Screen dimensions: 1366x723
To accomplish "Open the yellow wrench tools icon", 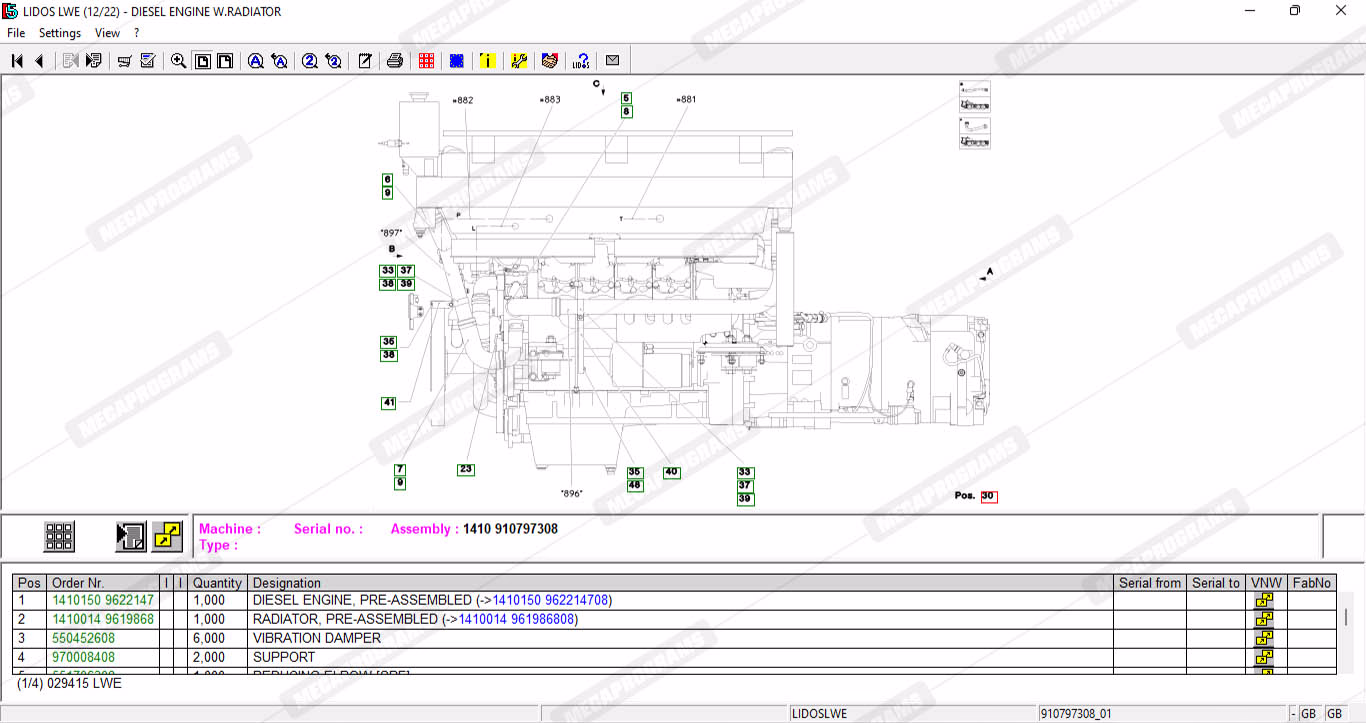I will click(519, 61).
